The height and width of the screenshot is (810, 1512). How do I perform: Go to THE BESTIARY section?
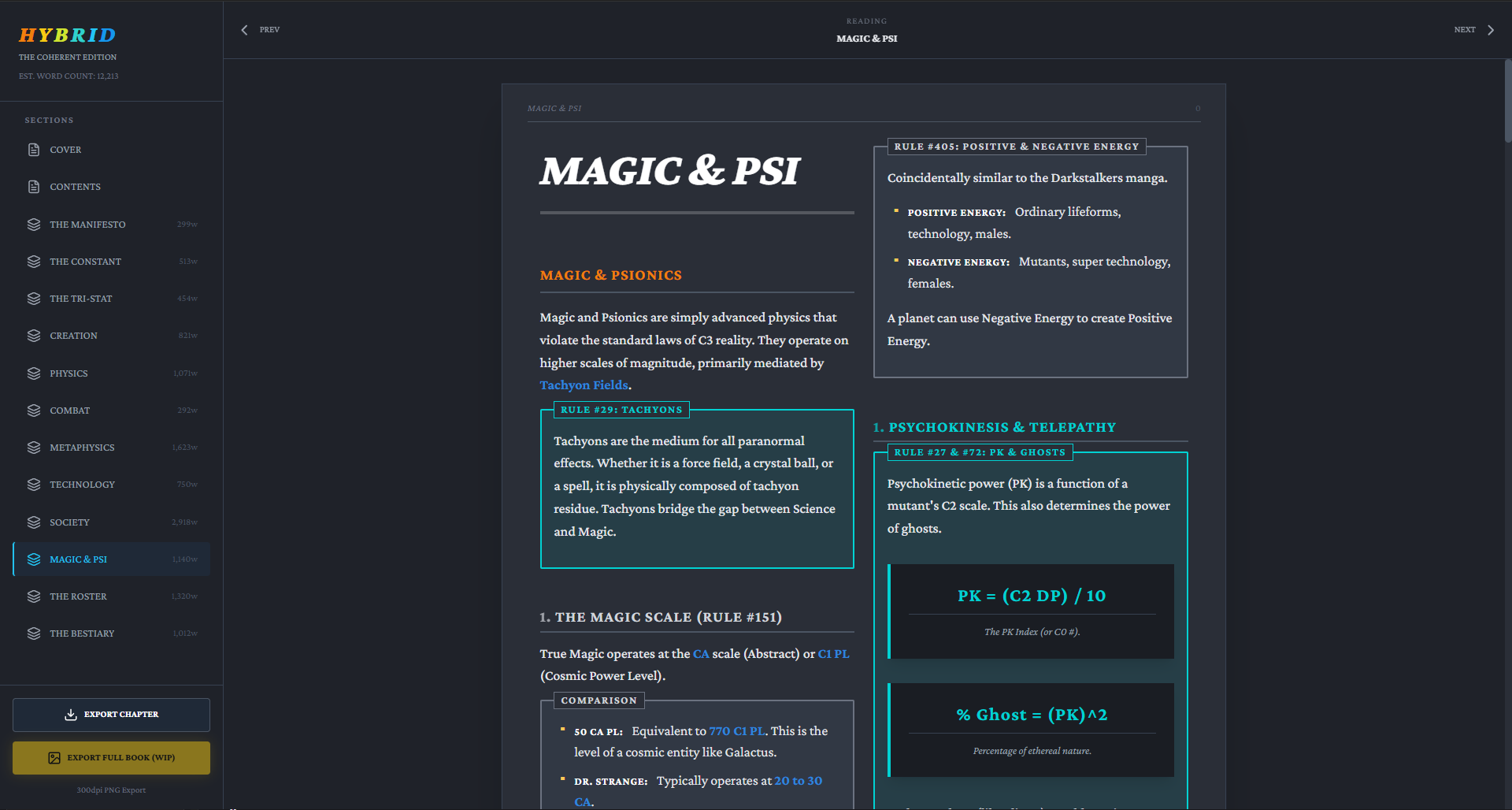[x=111, y=634]
